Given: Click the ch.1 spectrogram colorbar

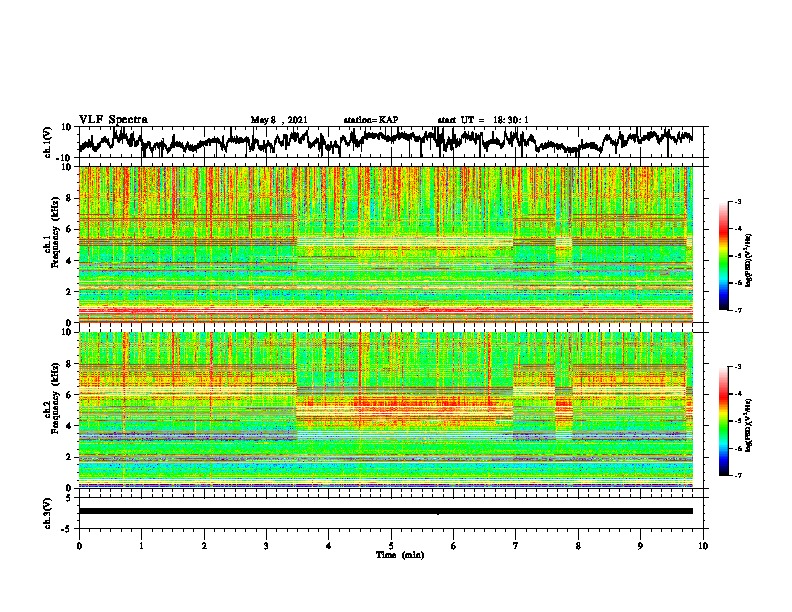Looking at the screenshot, I should 723,256.
